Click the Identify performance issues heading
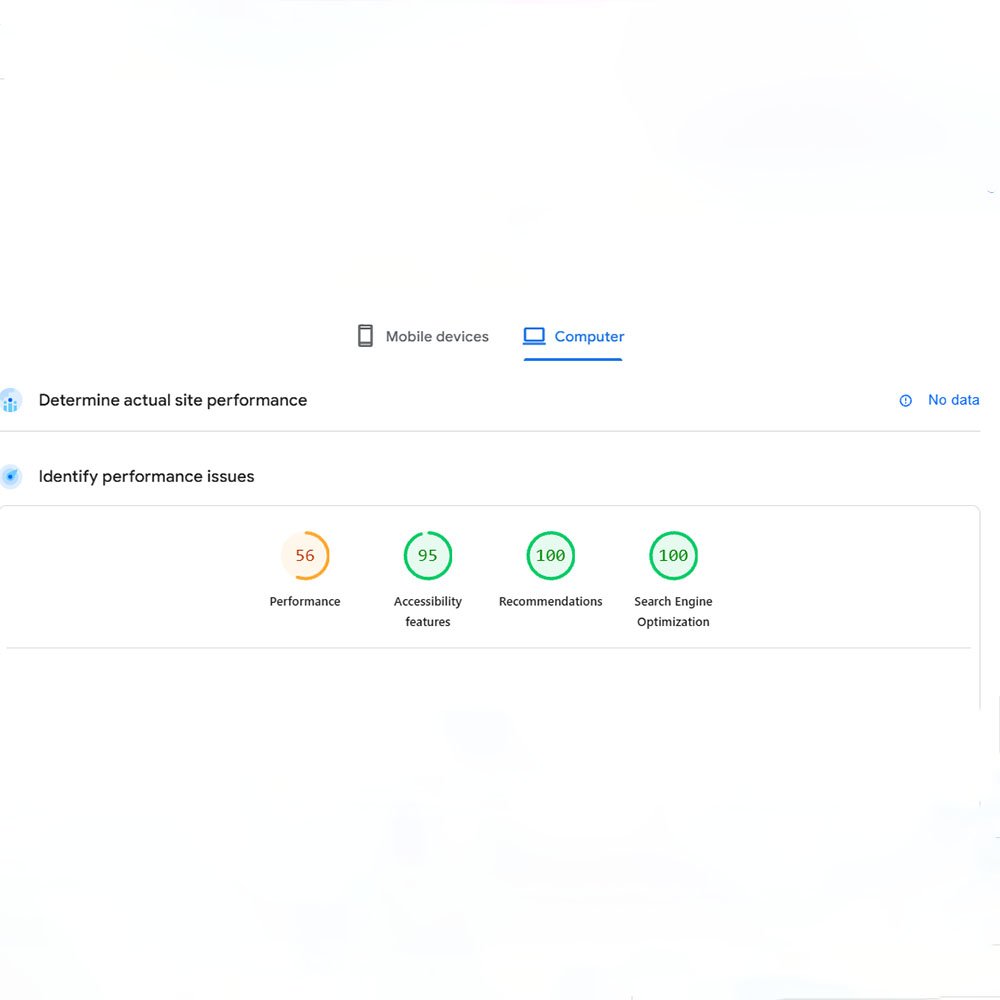Viewport: 1000px width, 1000px height. pos(146,477)
